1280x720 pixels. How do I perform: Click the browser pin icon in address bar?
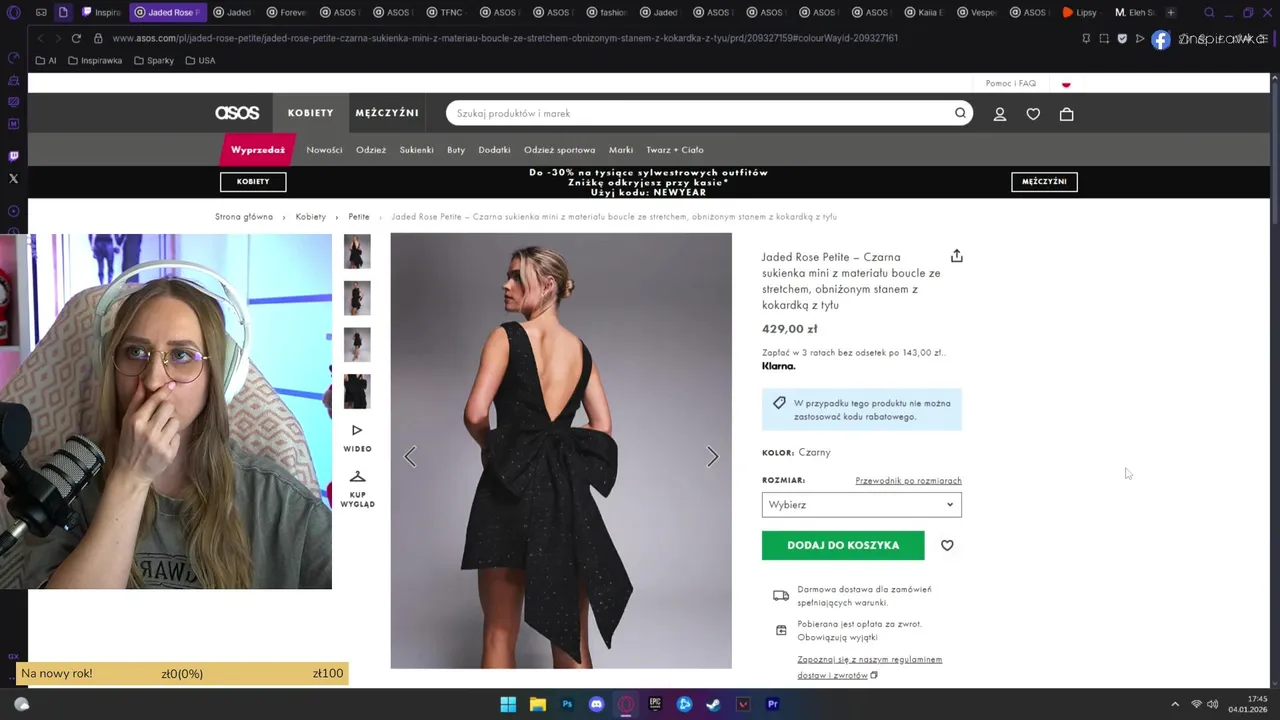1086,38
